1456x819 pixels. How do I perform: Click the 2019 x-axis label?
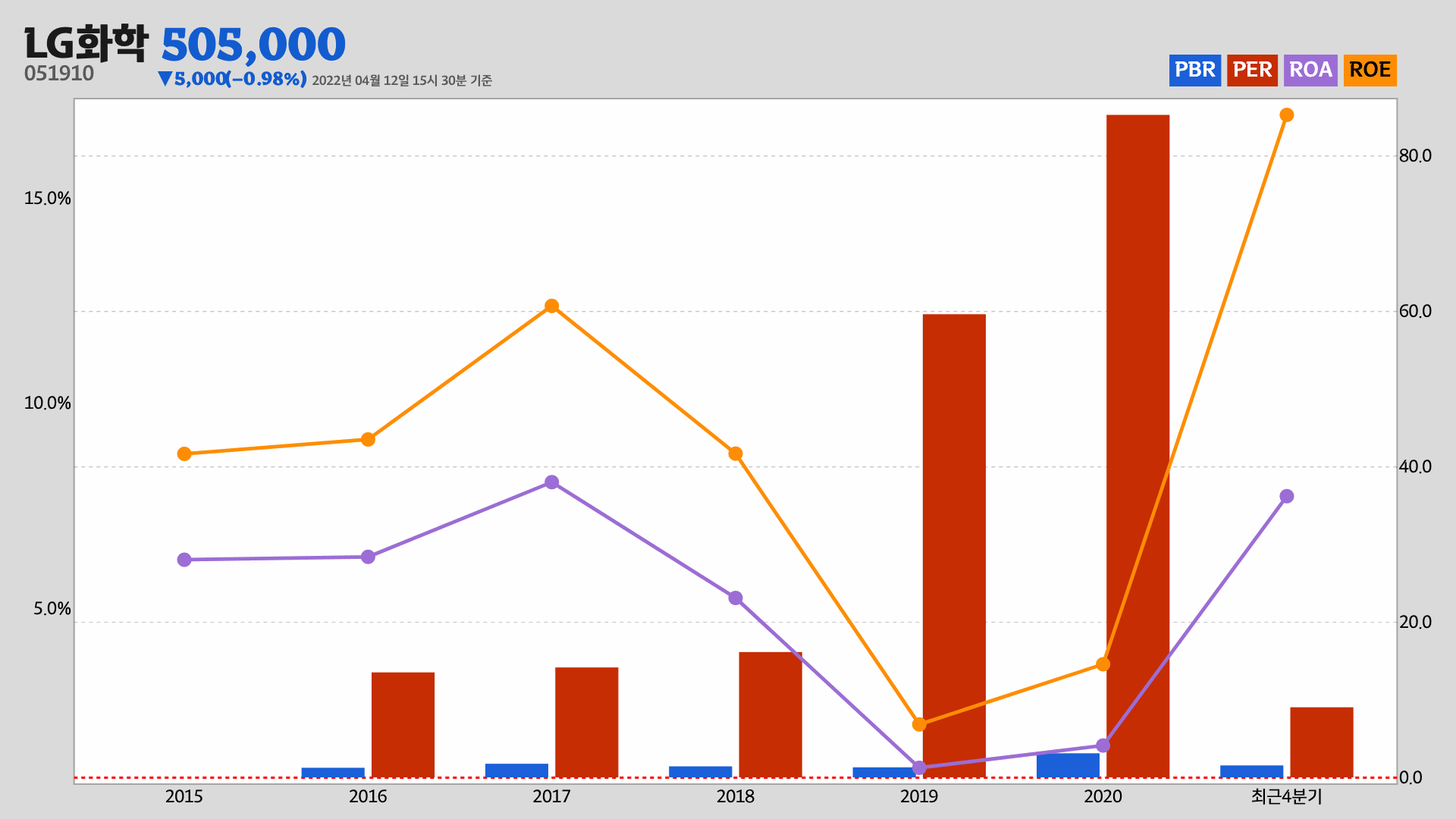[919, 796]
